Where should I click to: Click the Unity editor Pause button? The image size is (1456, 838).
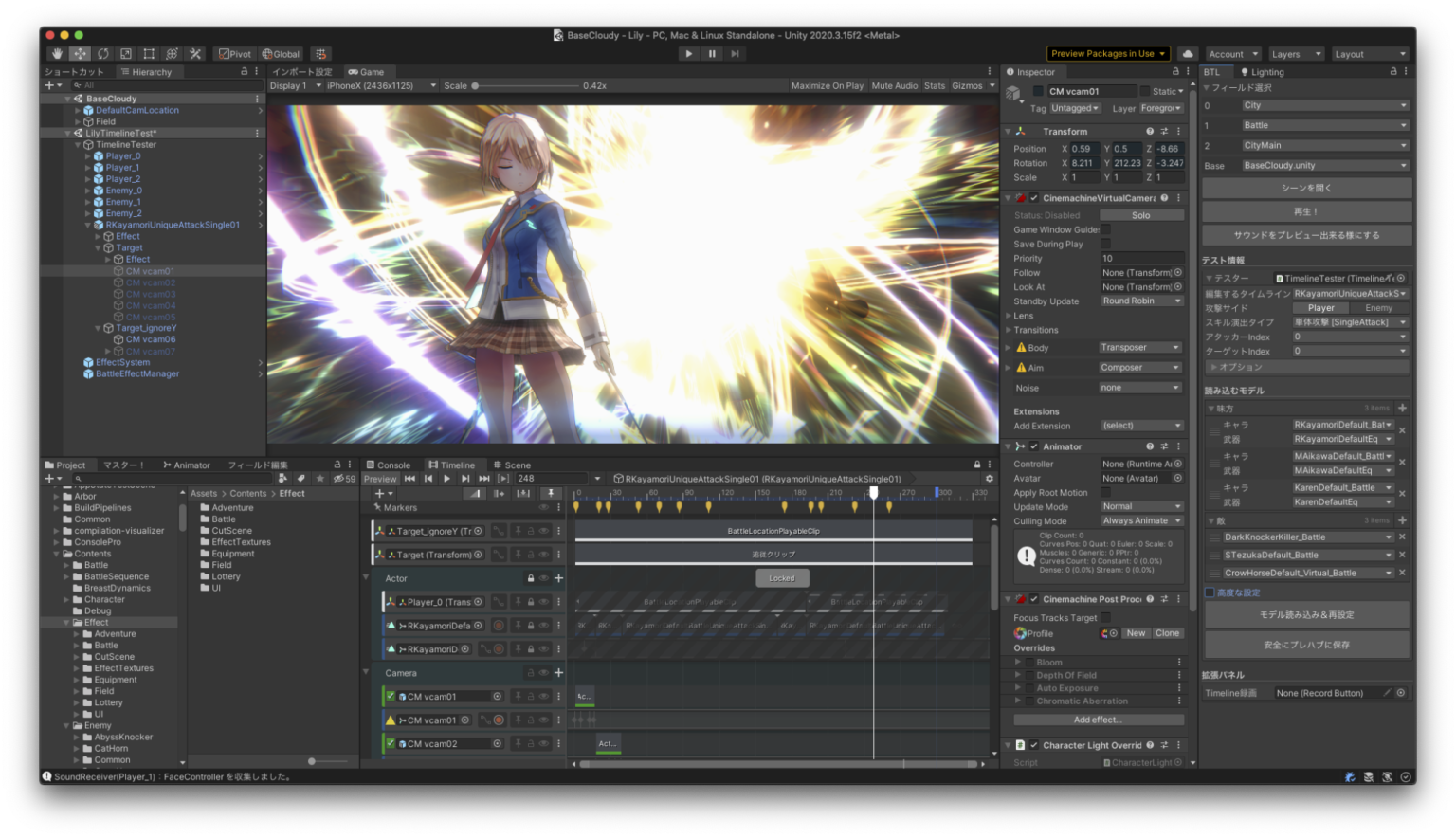(712, 54)
